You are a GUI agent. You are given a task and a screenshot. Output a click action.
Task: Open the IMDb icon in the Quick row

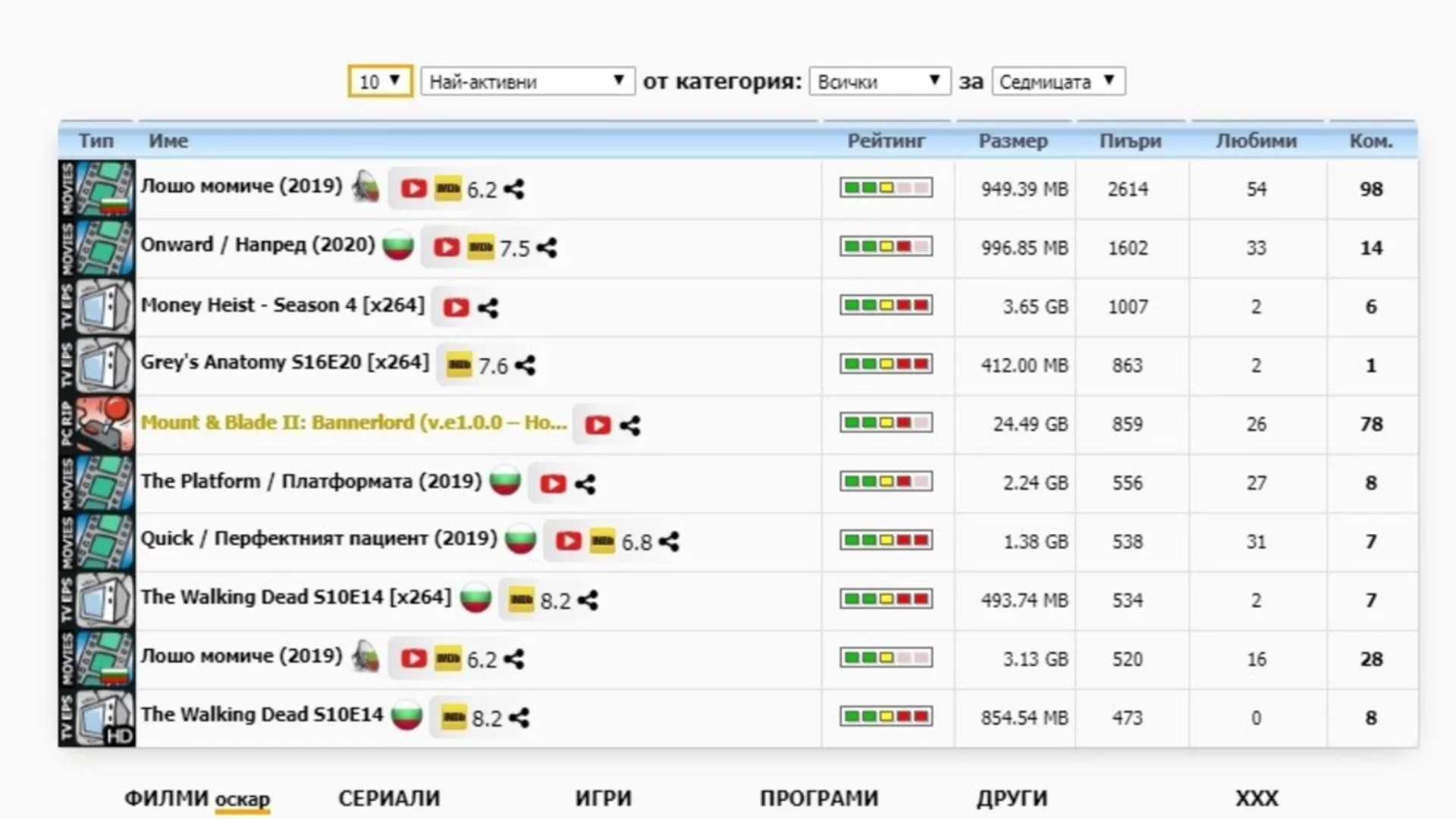603,541
